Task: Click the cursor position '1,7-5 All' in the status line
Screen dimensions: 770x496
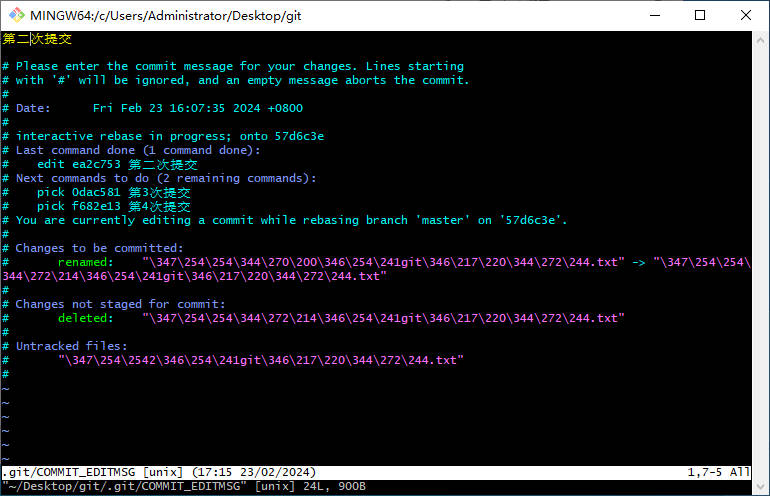Action: [x=718, y=472]
